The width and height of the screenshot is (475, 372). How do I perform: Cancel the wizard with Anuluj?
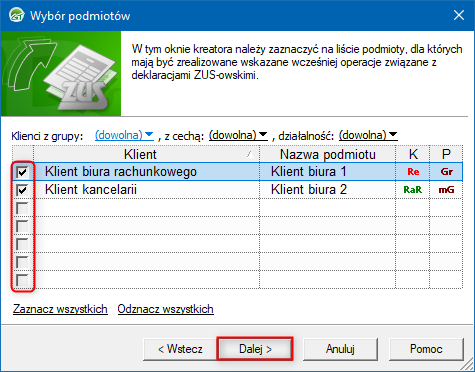pyautogui.click(x=340, y=349)
